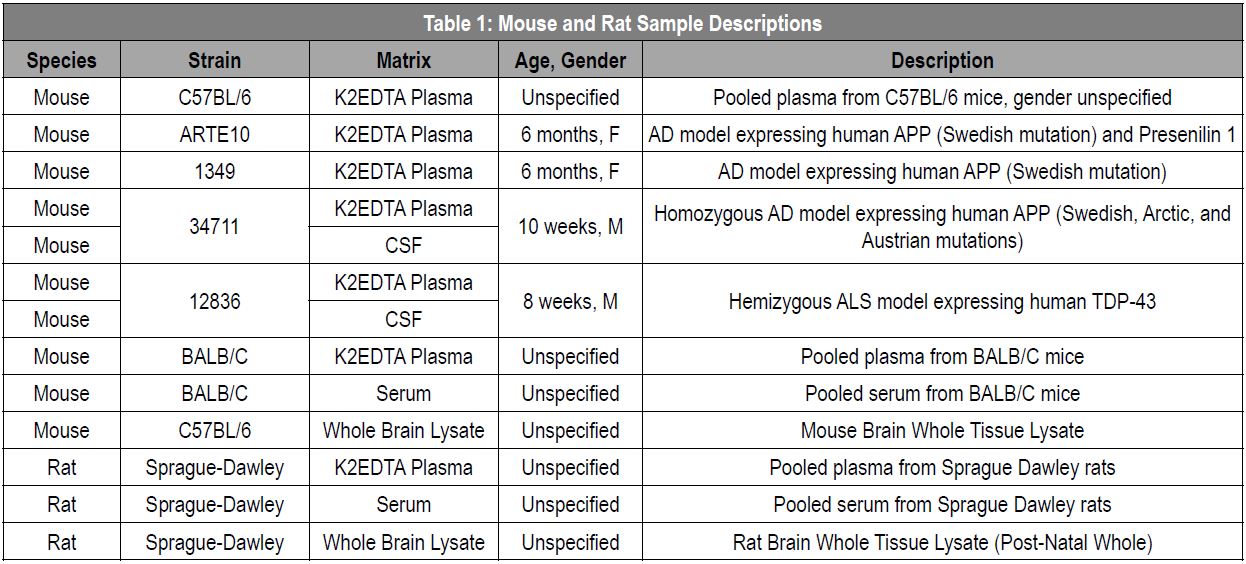Viewport: 1246px width, 564px height.
Task: Click the Strain column header
Action: [214, 60]
